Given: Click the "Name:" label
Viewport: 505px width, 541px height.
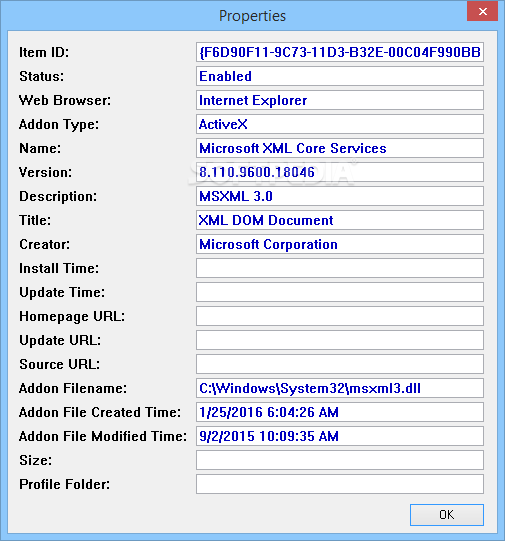Looking at the screenshot, I should 40,148.
